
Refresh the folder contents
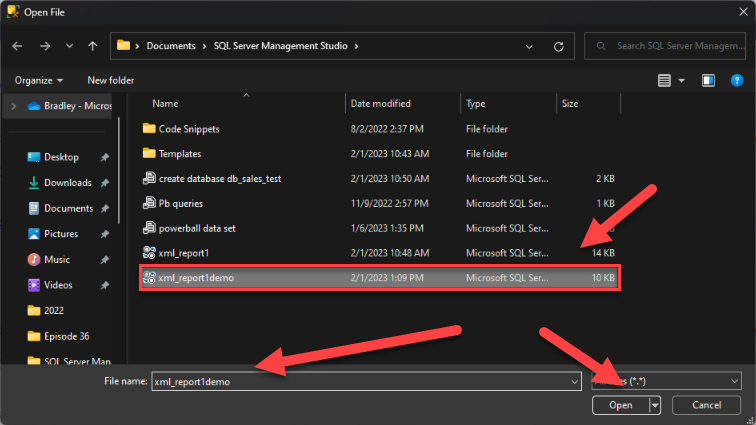point(559,46)
